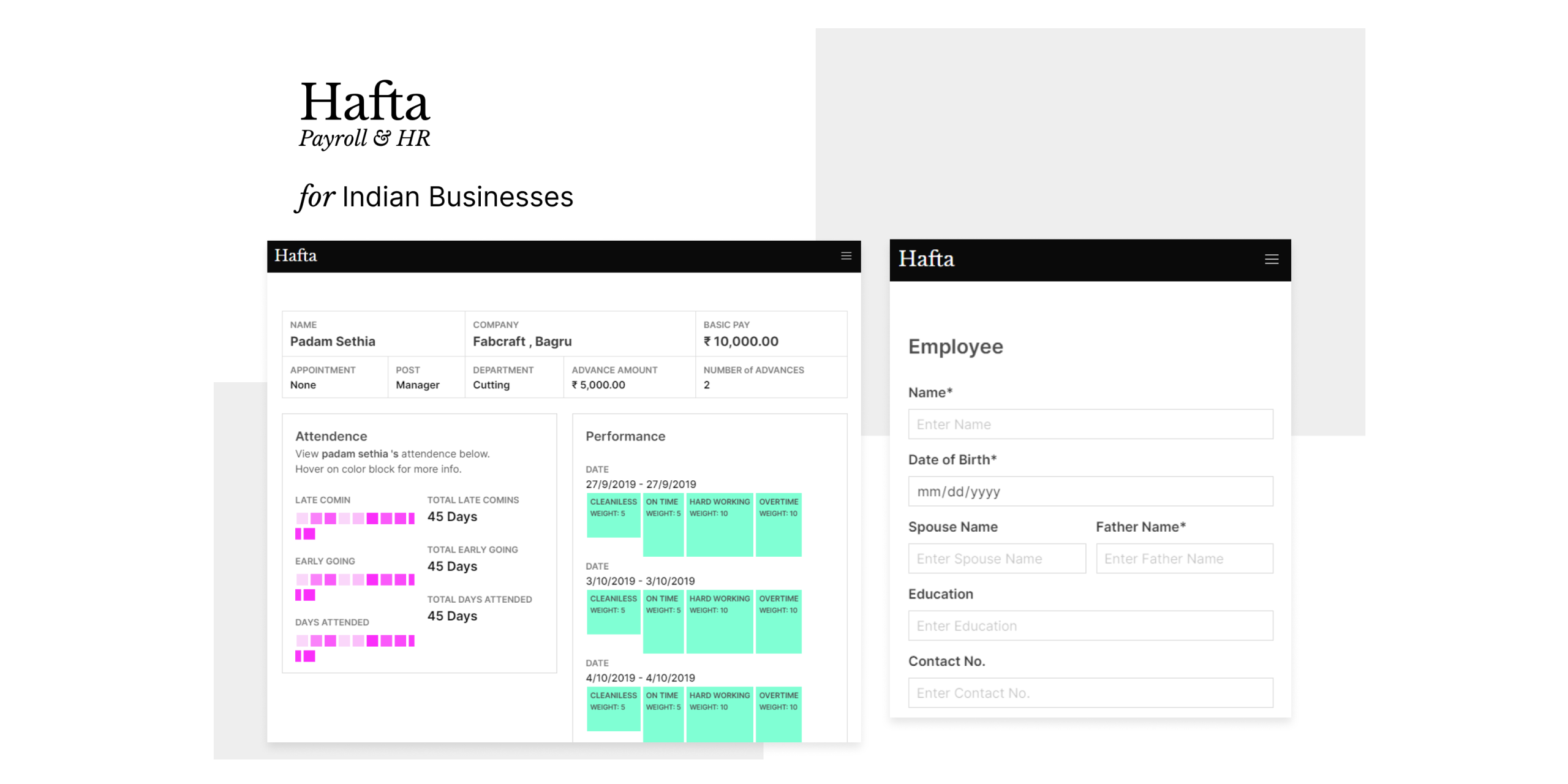The height and width of the screenshot is (784, 1568).
Task: Open hamburger menu in Employee form header
Action: tap(1272, 260)
